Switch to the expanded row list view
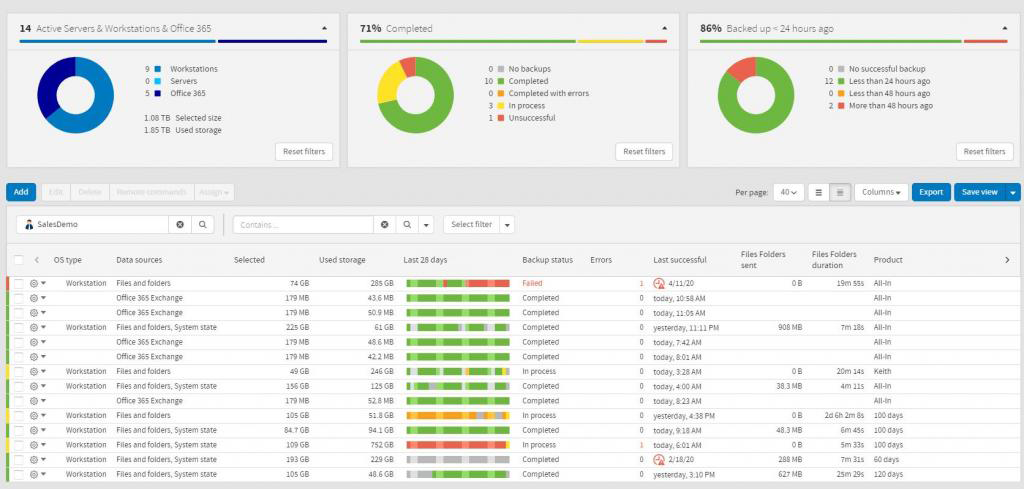The image size is (1024, 489). click(819, 192)
